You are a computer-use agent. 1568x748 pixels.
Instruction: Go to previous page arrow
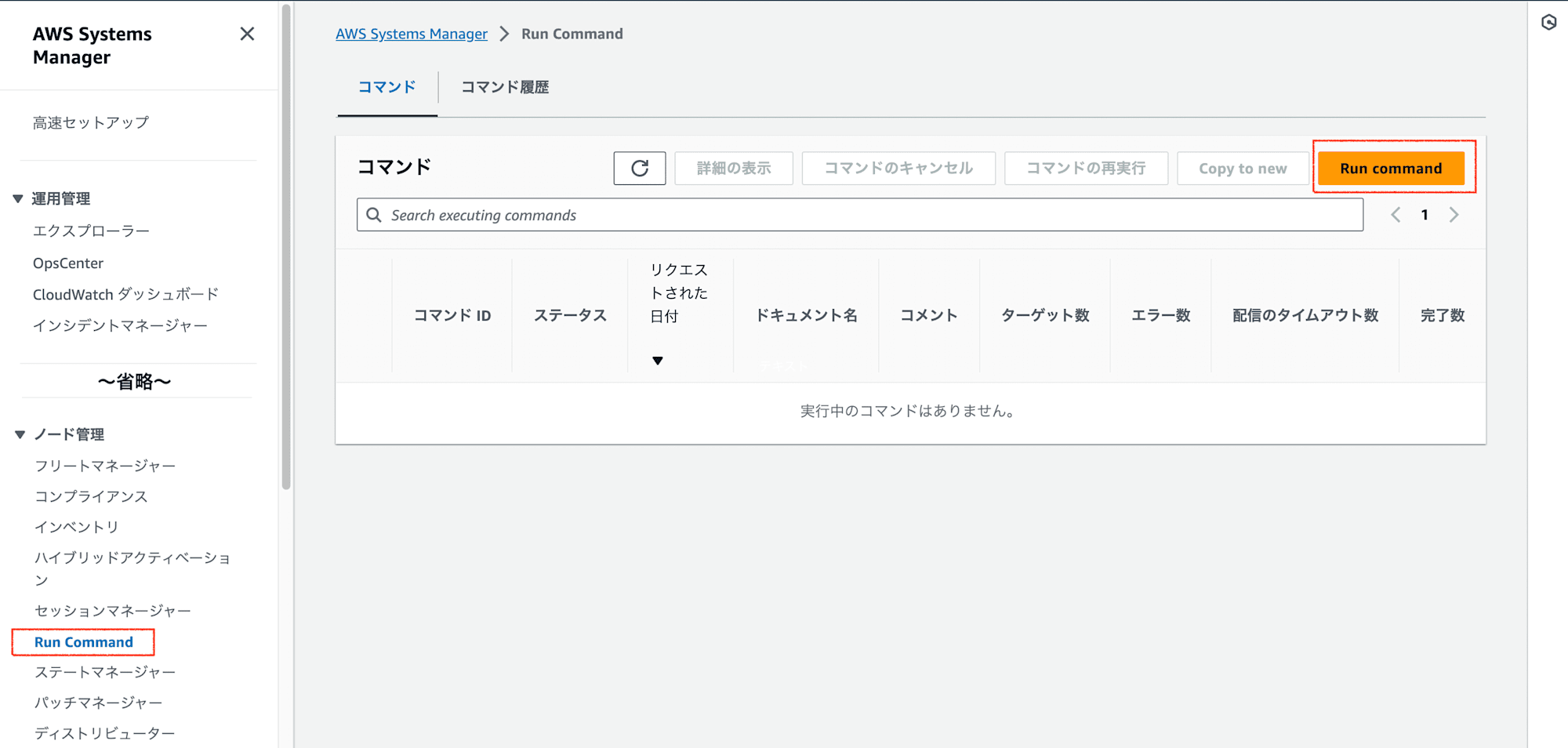click(x=1396, y=215)
